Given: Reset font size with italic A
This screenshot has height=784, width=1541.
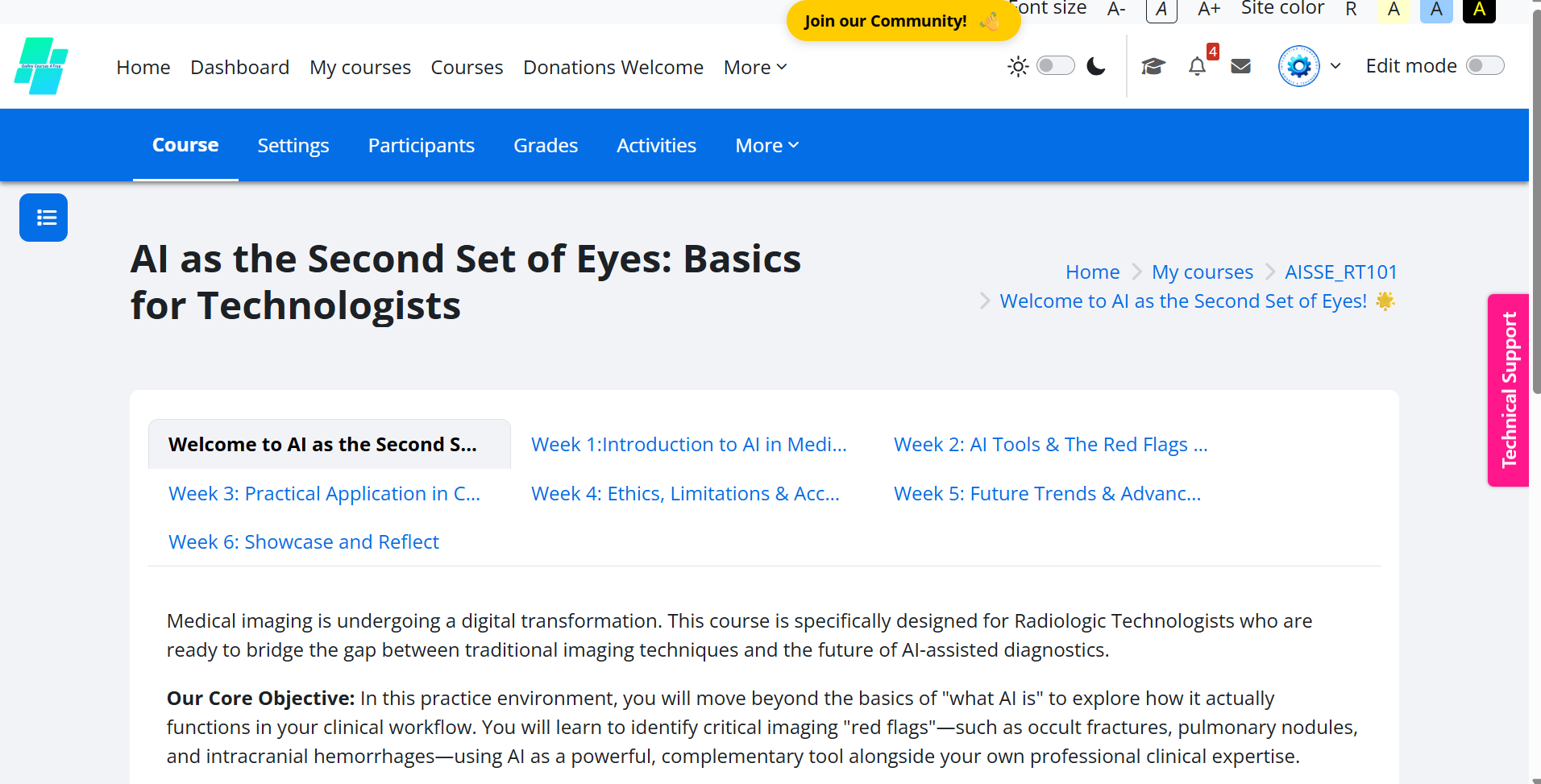Looking at the screenshot, I should [1161, 10].
